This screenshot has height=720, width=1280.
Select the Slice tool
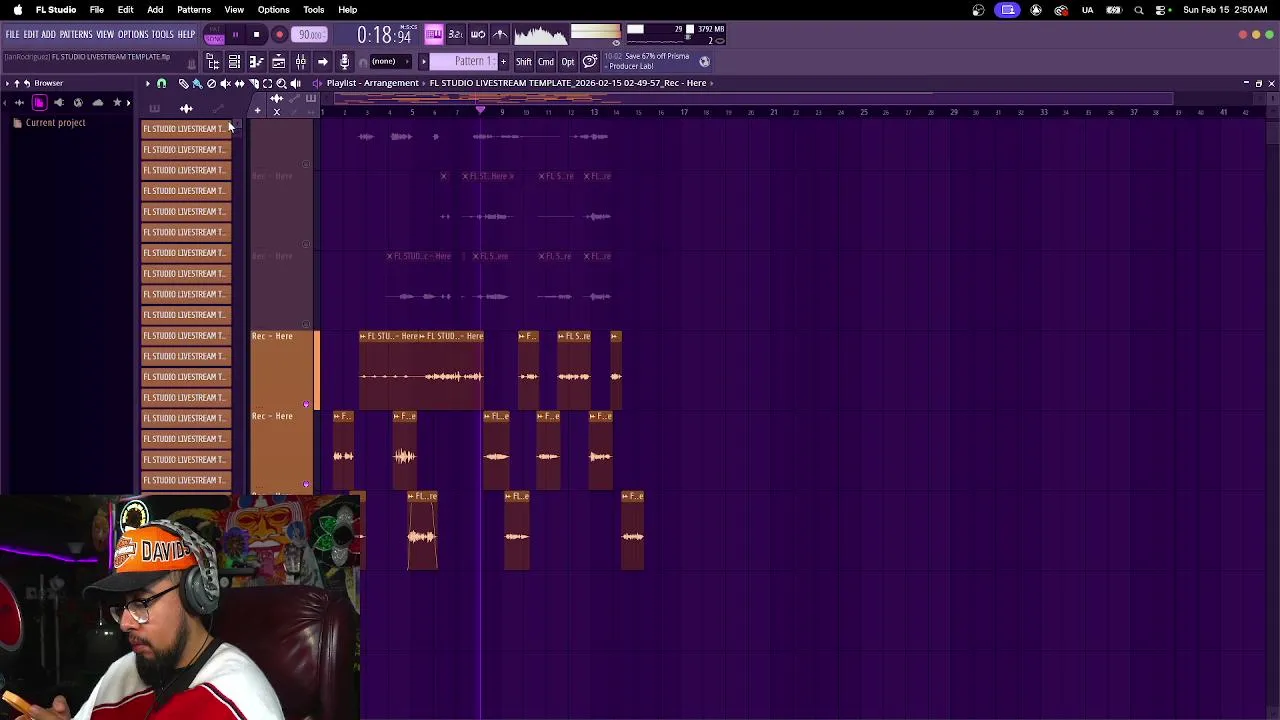[x=254, y=83]
